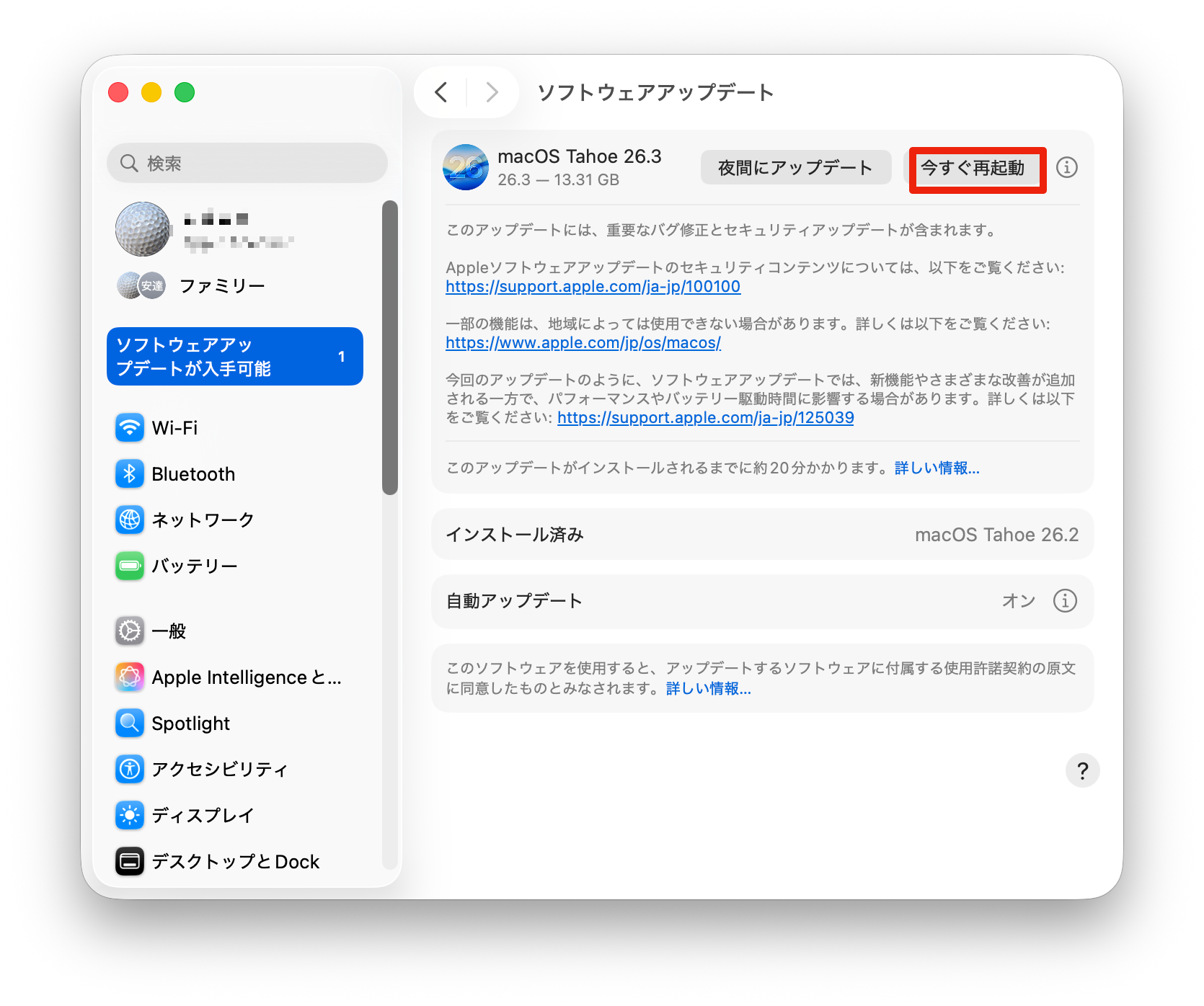
Task: Click the back navigation chevron
Action: (441, 92)
